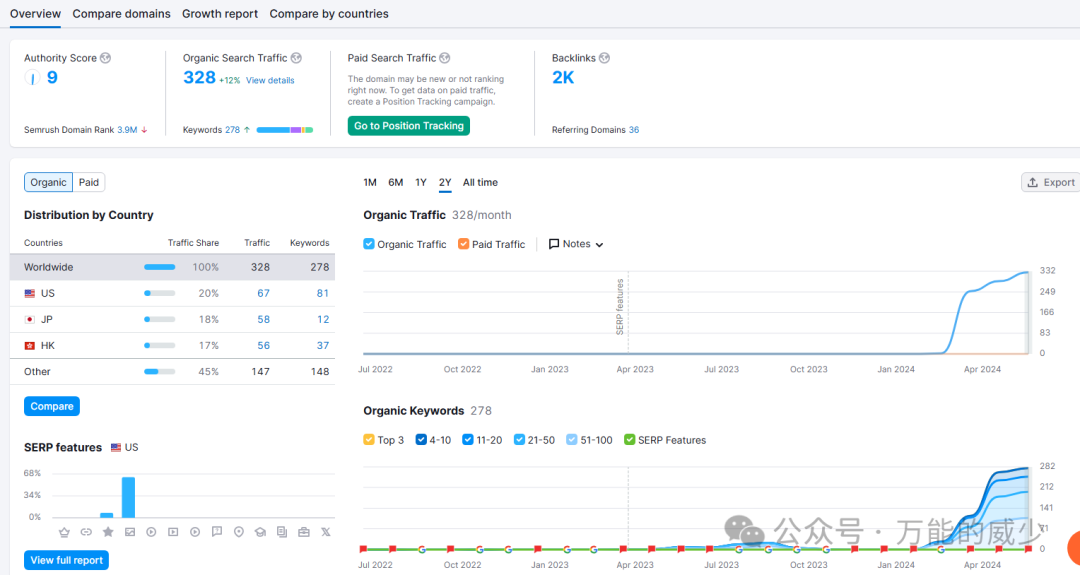Screen dimensions: 1080x575
Task: Open the Notes dropdown
Action: coord(577,244)
